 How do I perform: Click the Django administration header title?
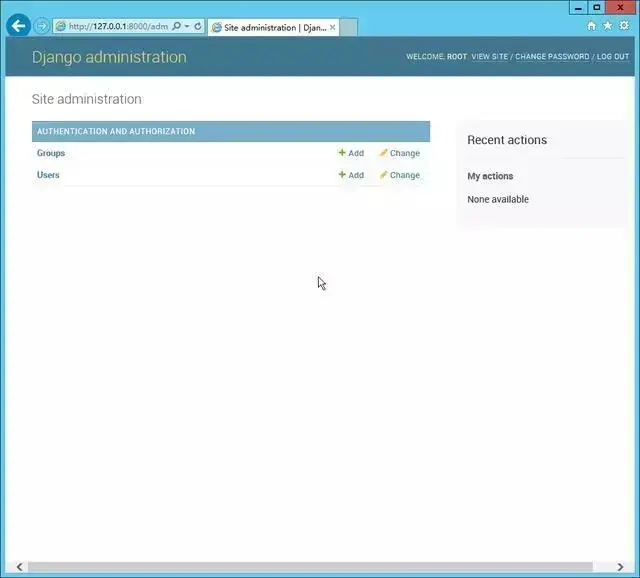[109, 57]
